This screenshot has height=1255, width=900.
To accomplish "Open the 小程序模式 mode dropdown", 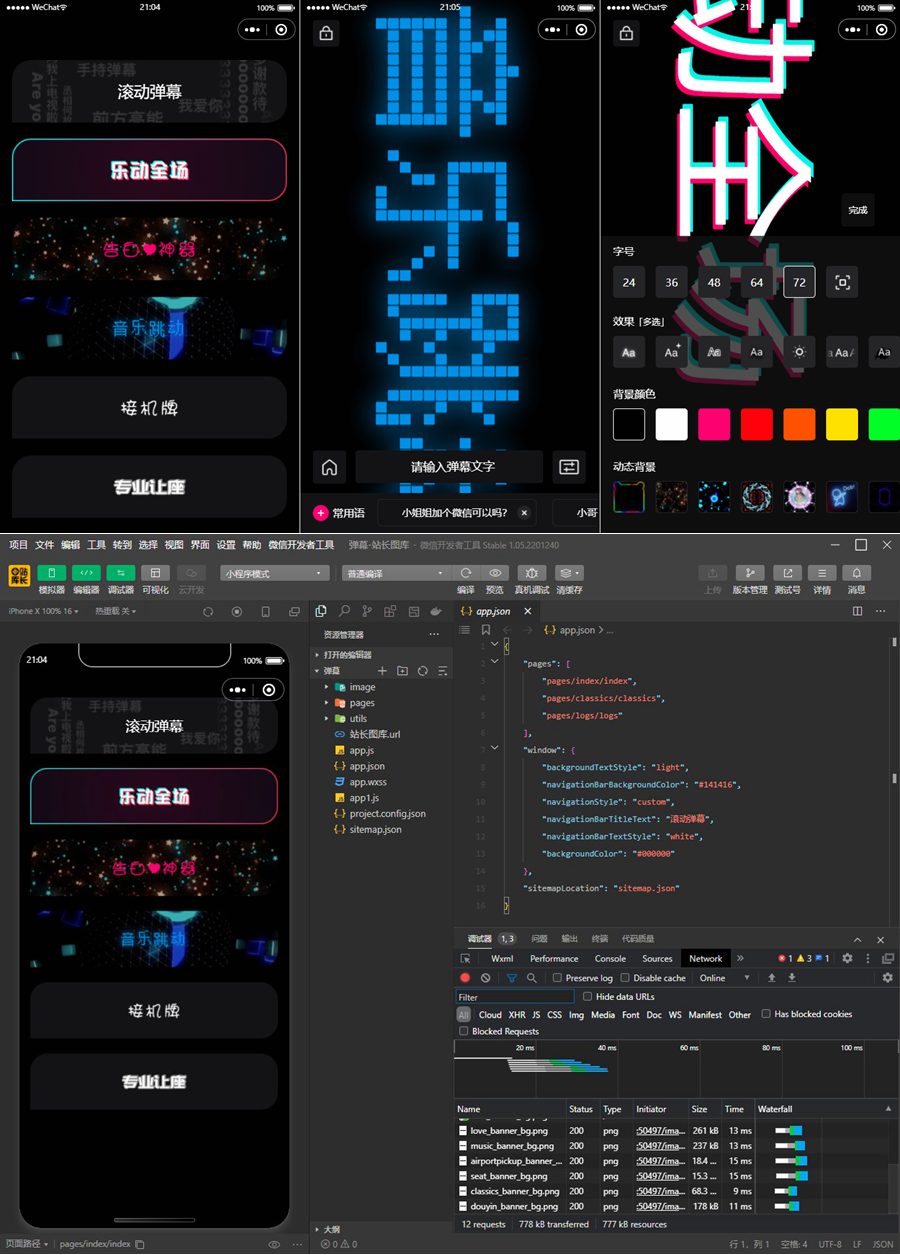I will 275,573.
